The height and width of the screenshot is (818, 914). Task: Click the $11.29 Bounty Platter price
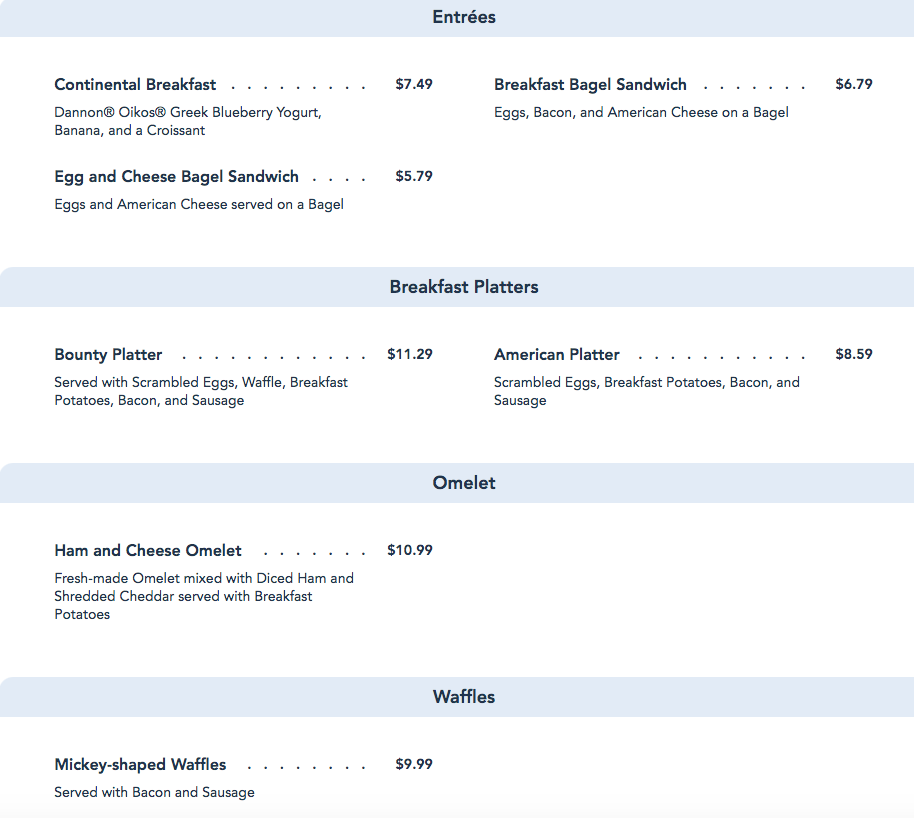pyautogui.click(x=410, y=355)
